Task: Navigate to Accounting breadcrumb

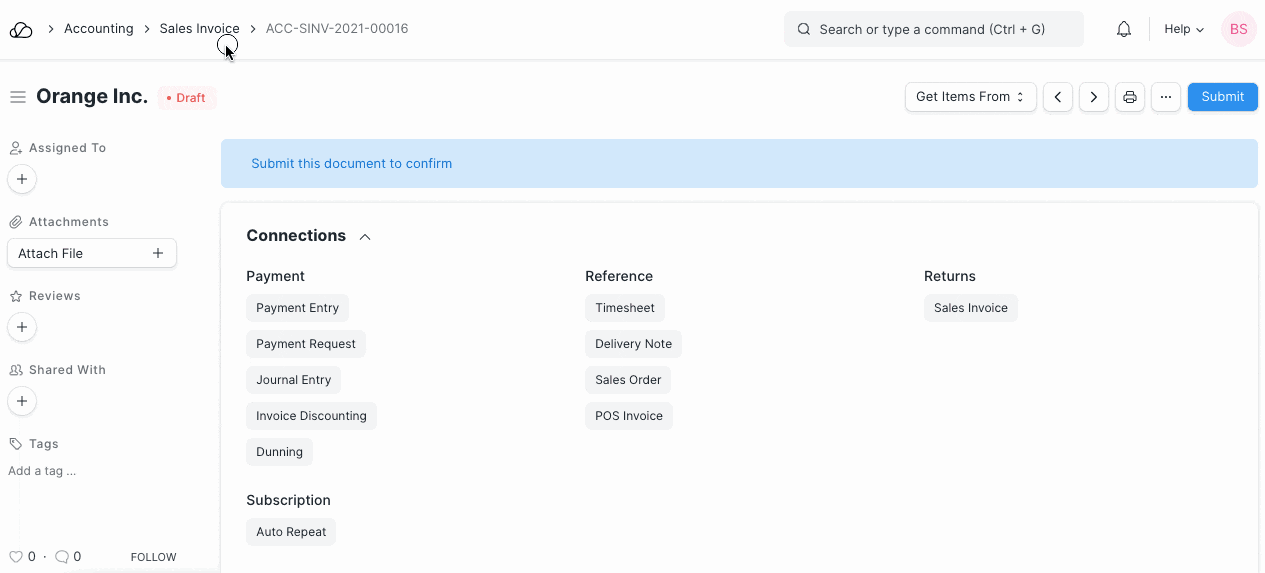Action: (98, 29)
